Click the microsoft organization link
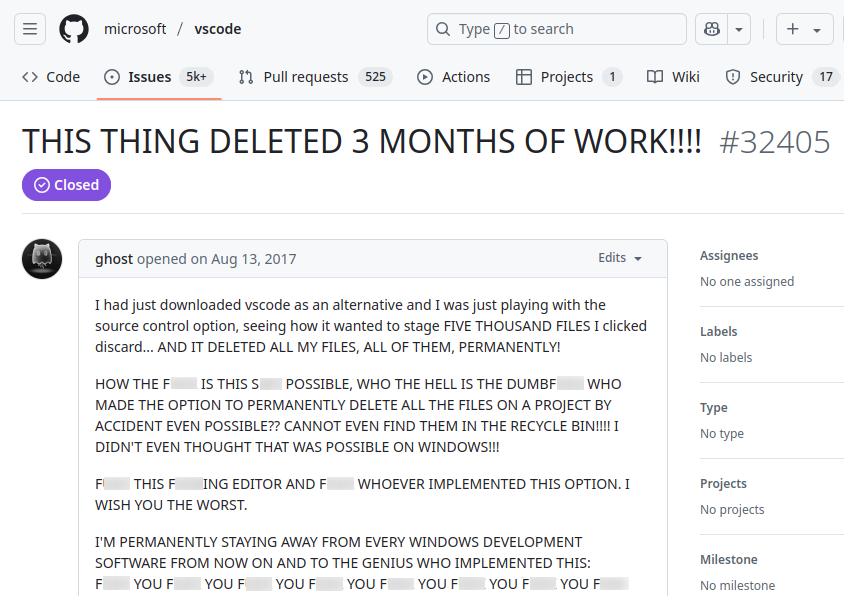Viewport: 844px width, 596px height. pyautogui.click(x=135, y=29)
